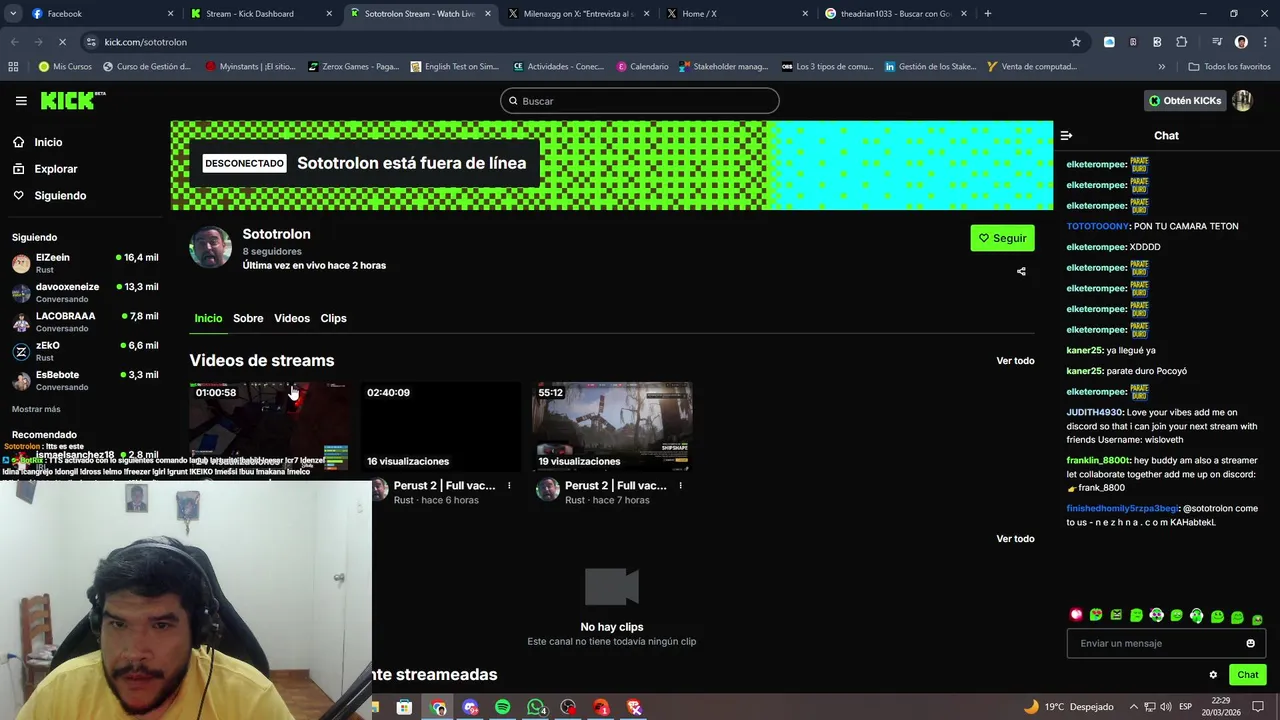1280x720 pixels.
Task: Open Chrome extensions puzzle icon
Action: click(1182, 42)
